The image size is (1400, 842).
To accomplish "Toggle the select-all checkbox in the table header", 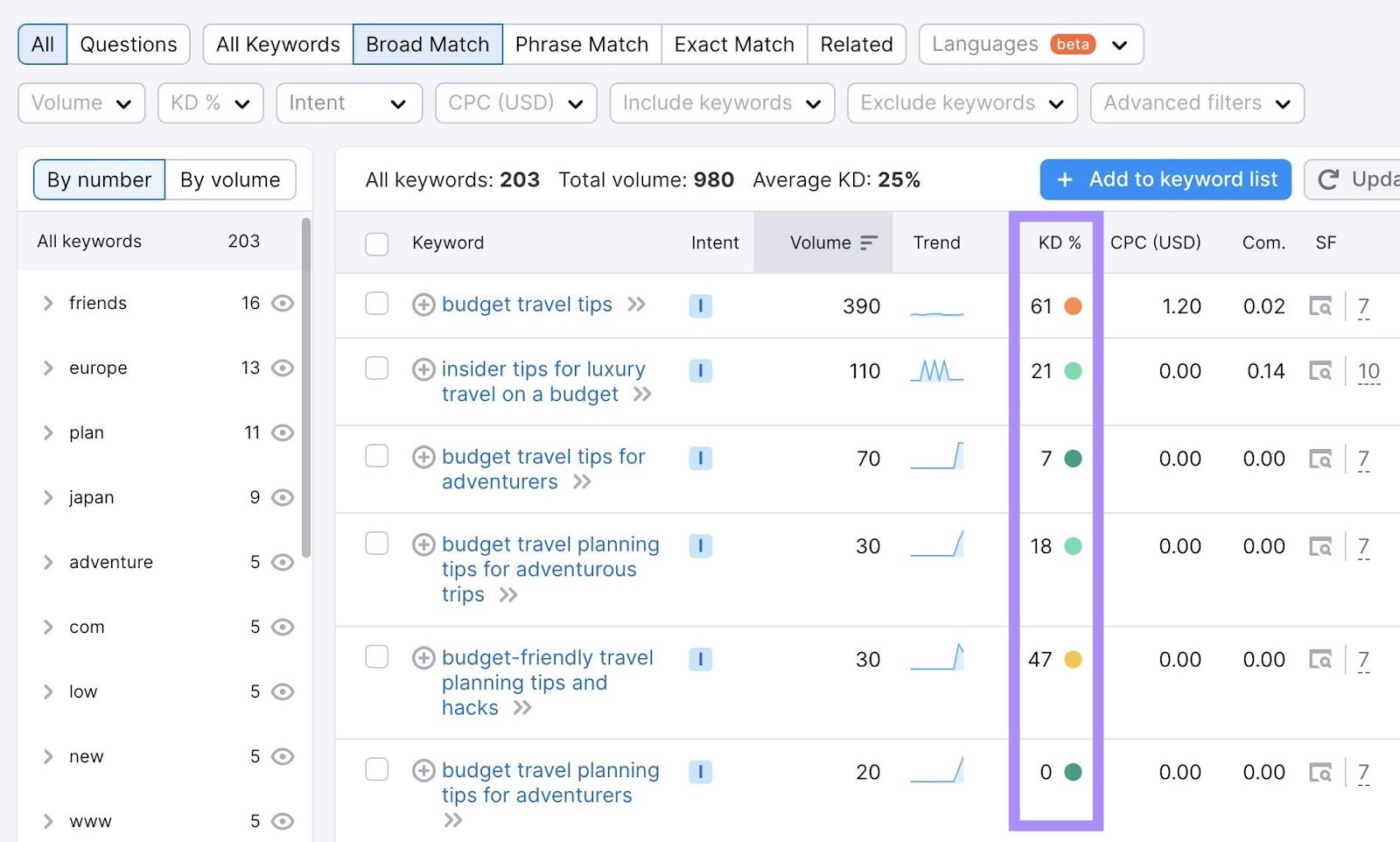I will (x=376, y=243).
